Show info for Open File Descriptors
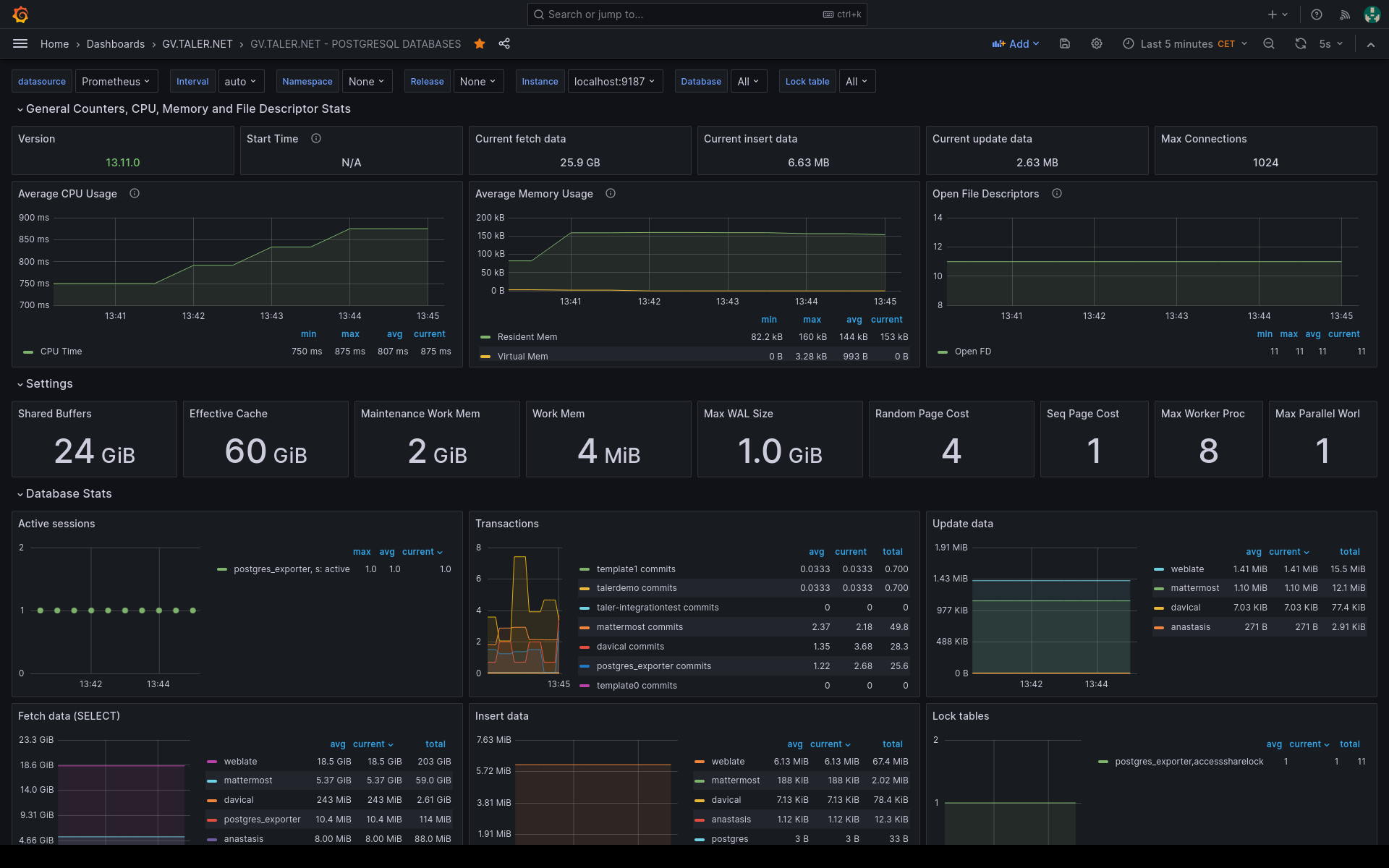 [x=1057, y=193]
